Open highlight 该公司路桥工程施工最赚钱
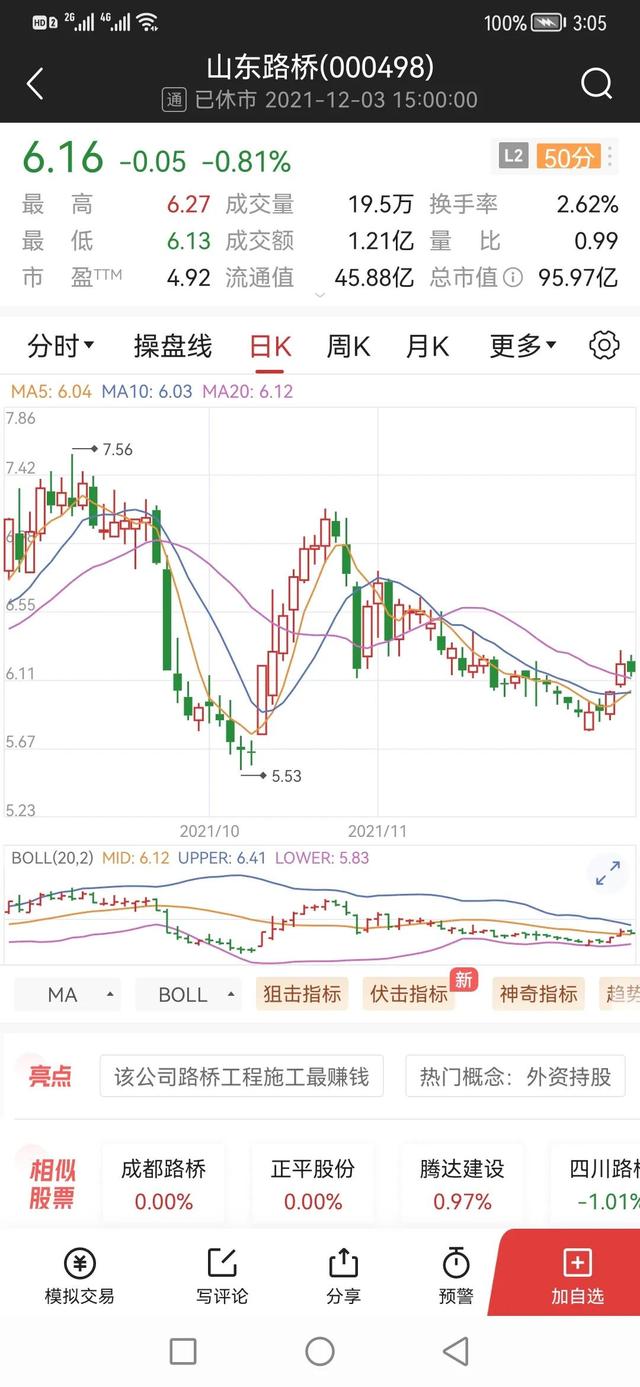The width and height of the screenshot is (640, 1387). coord(242,1076)
